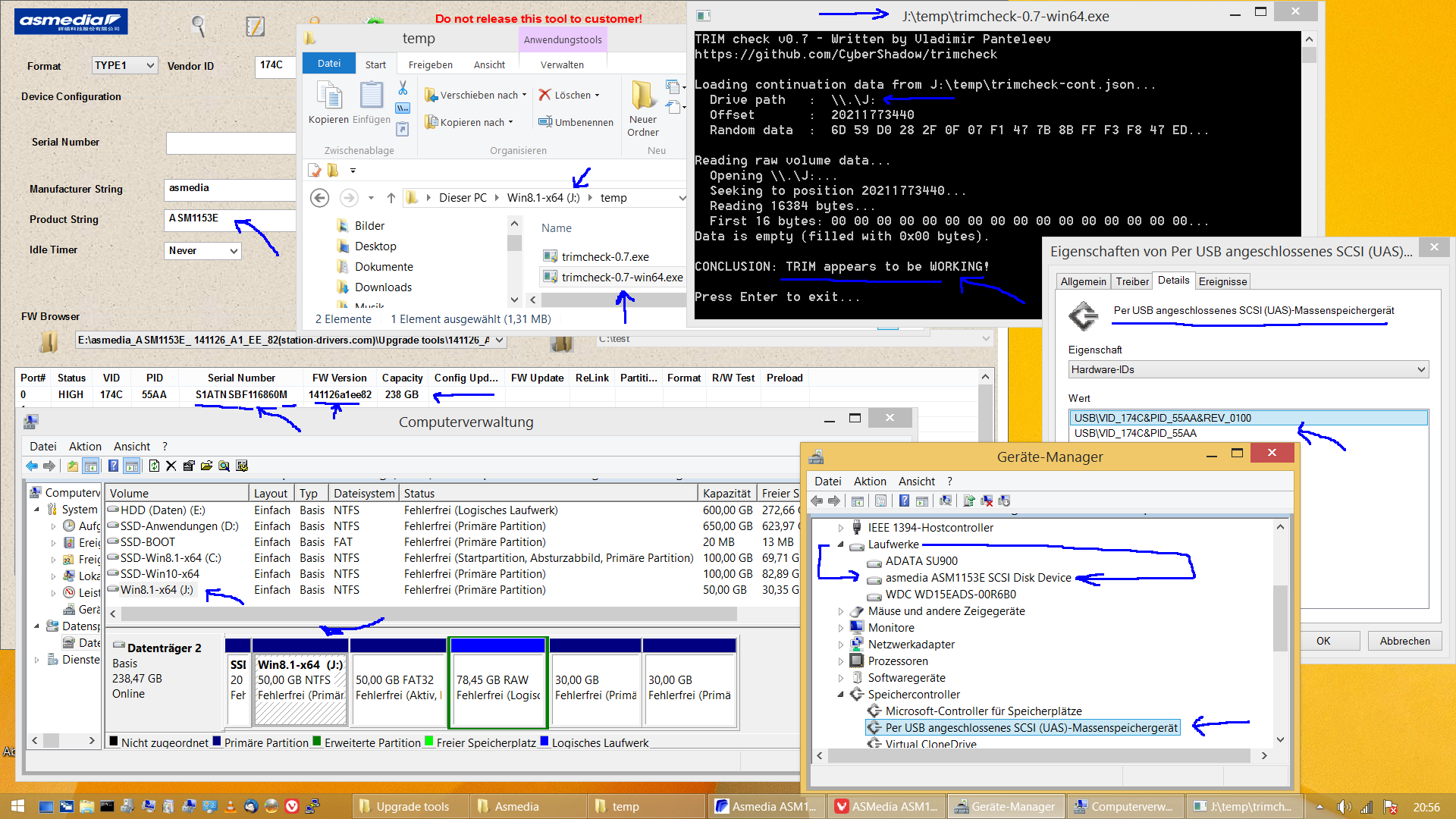Screen dimensions: 1456x819
Task: Toggle the console tree visibility in Computerverwaltung
Action: [91, 466]
